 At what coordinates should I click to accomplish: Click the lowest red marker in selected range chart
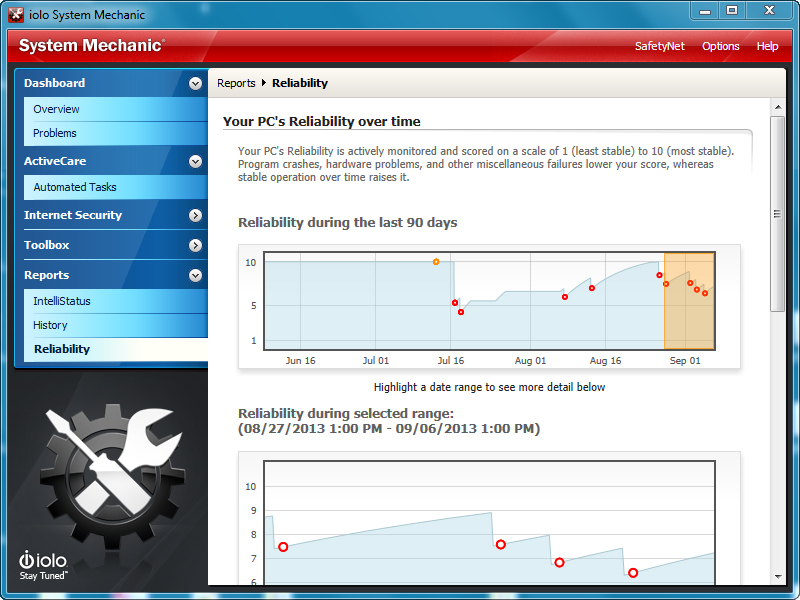pos(633,573)
